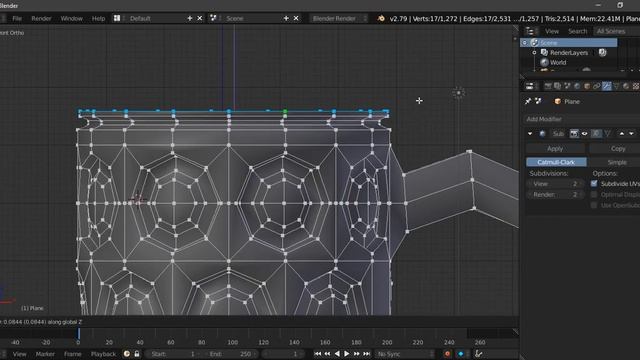640x360 pixels.
Task: Uncheck Subdivide UVs option
Action: click(594, 184)
